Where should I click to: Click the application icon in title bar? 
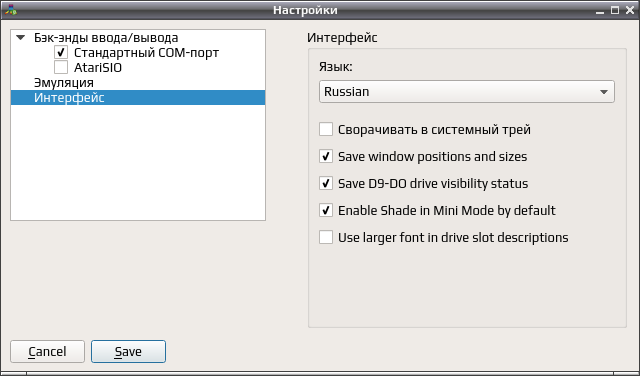(11, 10)
